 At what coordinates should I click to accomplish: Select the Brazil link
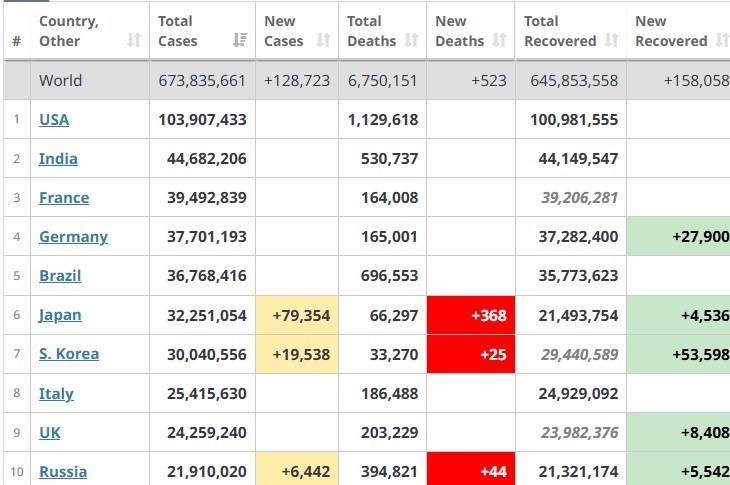tap(60, 276)
